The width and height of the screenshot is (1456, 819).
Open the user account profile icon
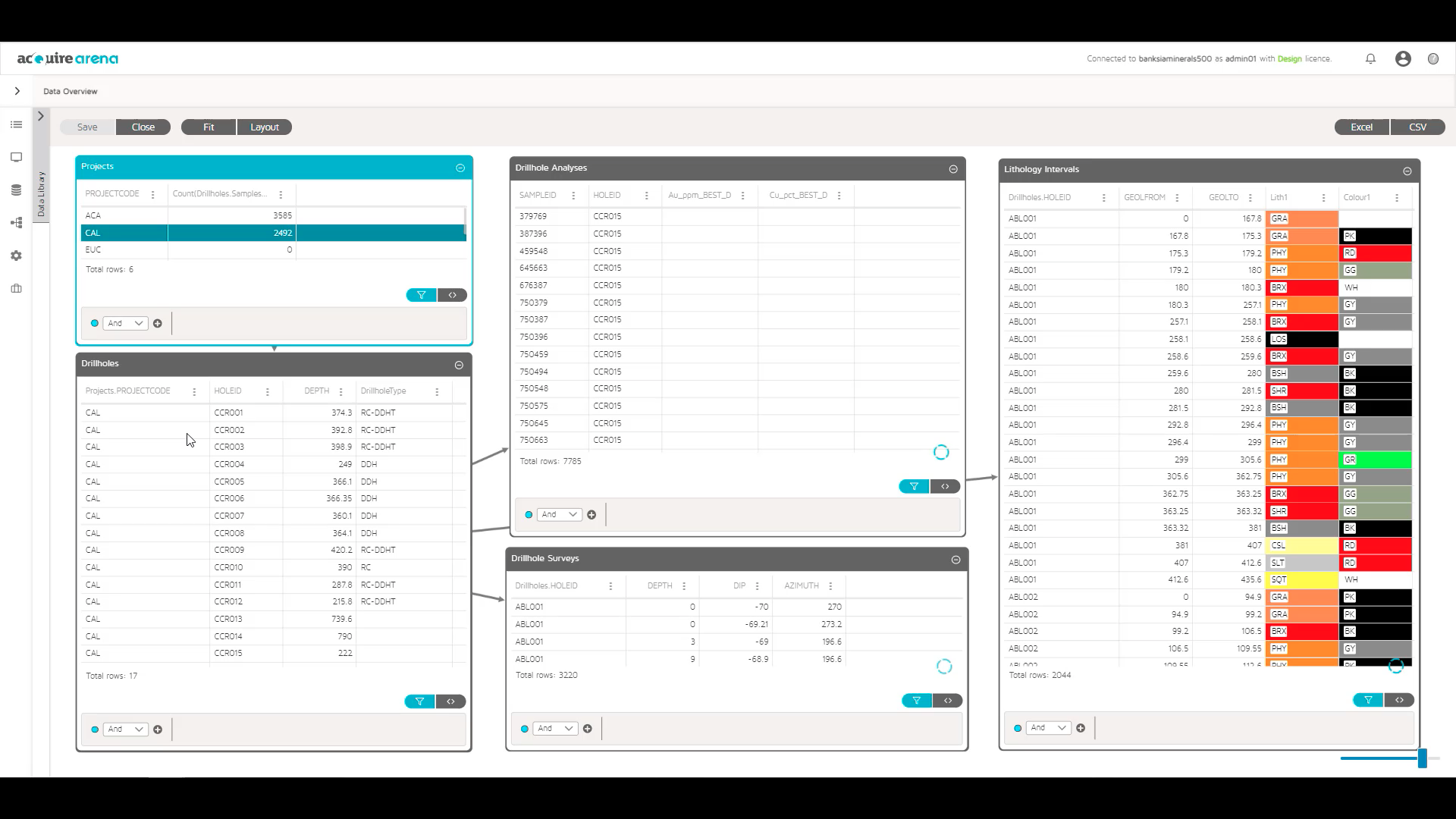(x=1403, y=58)
